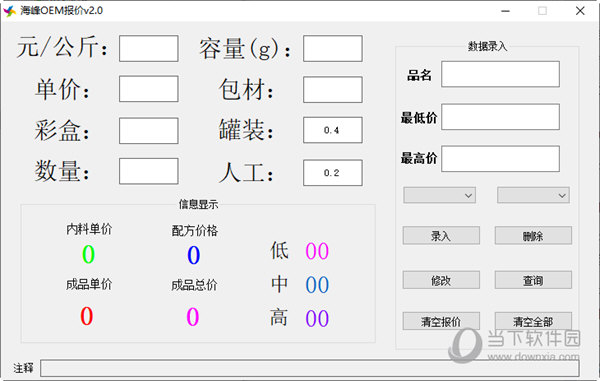The image size is (600, 381).
Task: Click the blue 配方价格 value 0
Action: [194, 255]
